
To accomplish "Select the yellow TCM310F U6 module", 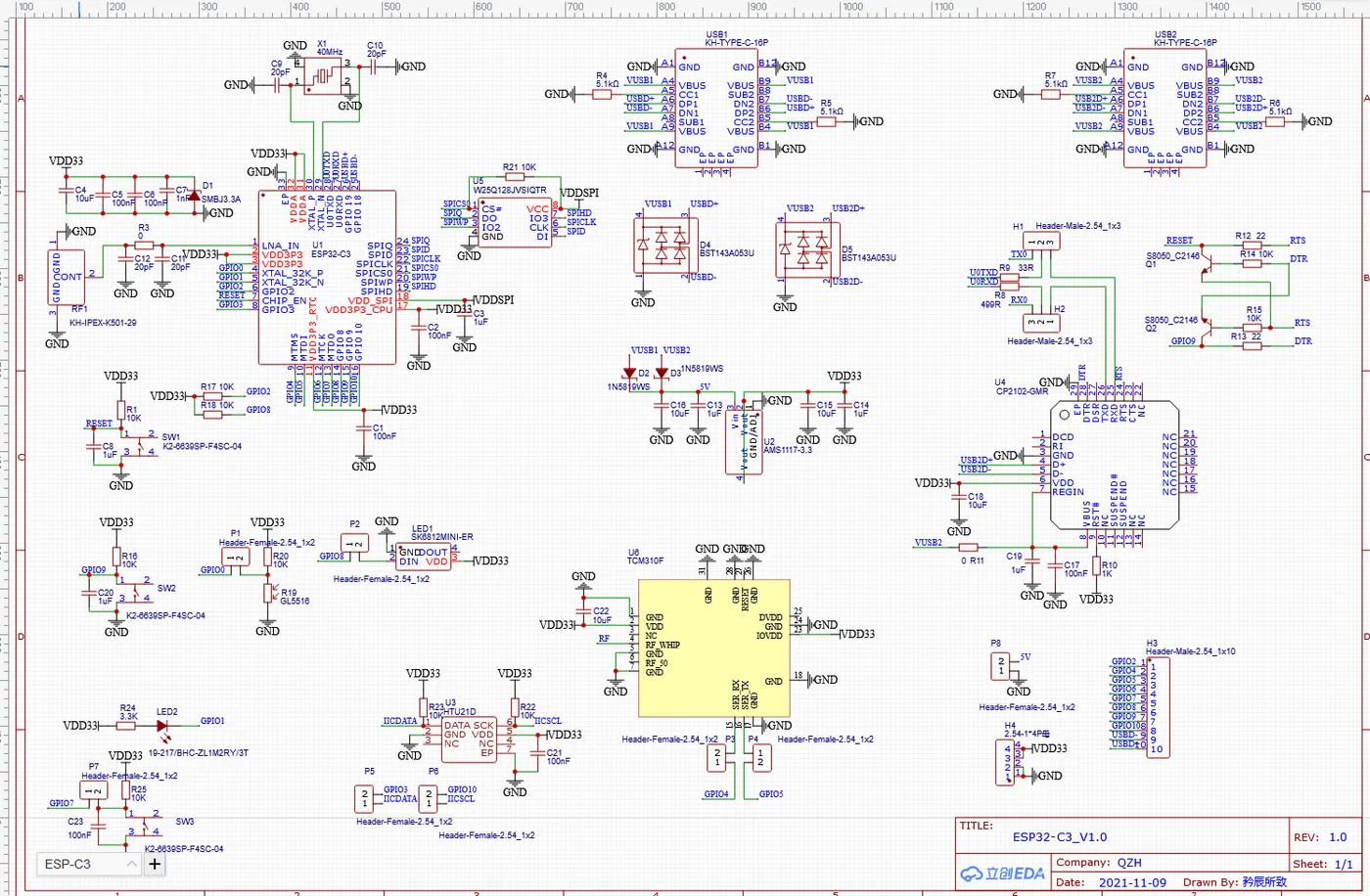I will (713, 648).
